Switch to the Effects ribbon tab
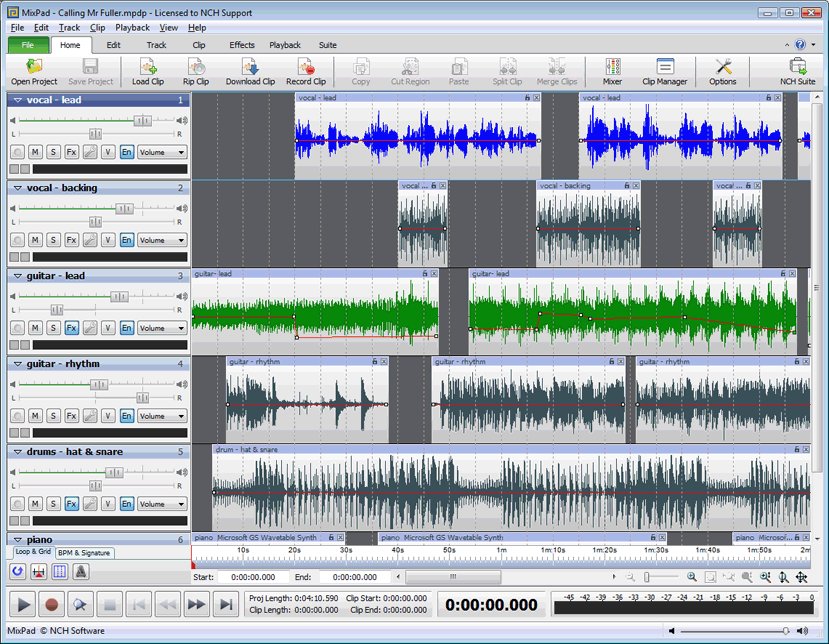829x644 pixels. 241,45
